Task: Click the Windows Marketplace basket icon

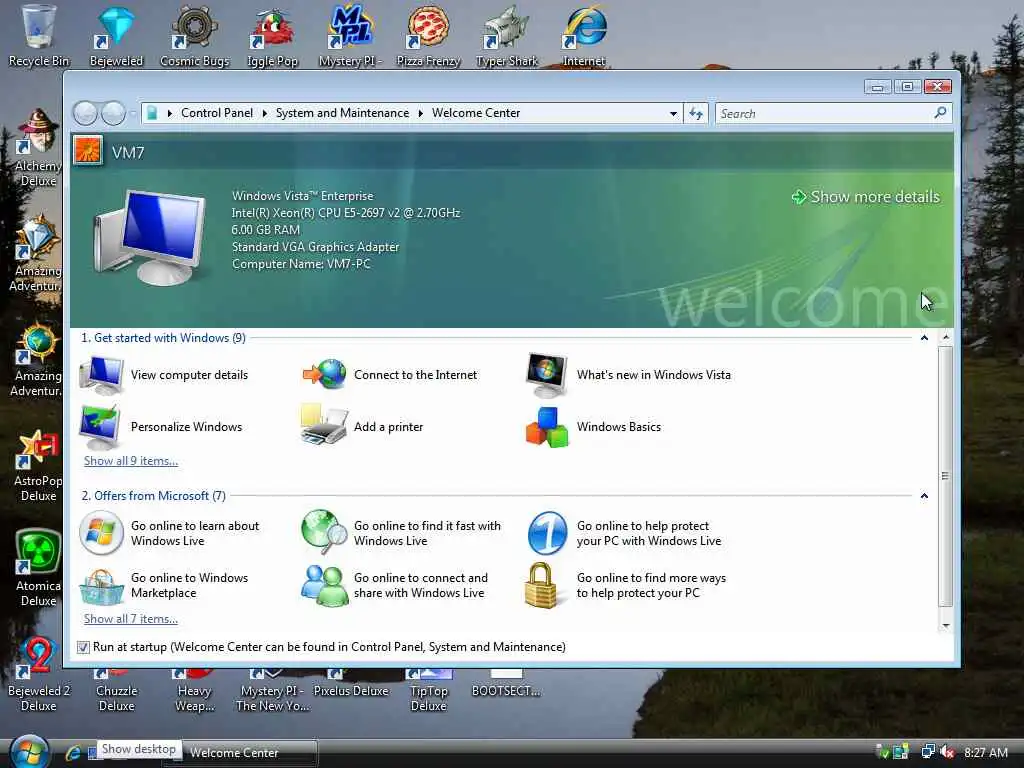Action: 101,586
